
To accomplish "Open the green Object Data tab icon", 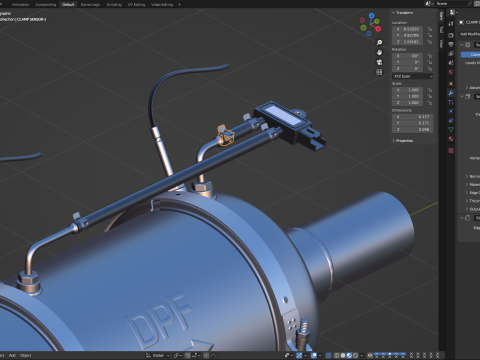I will tap(451, 129).
